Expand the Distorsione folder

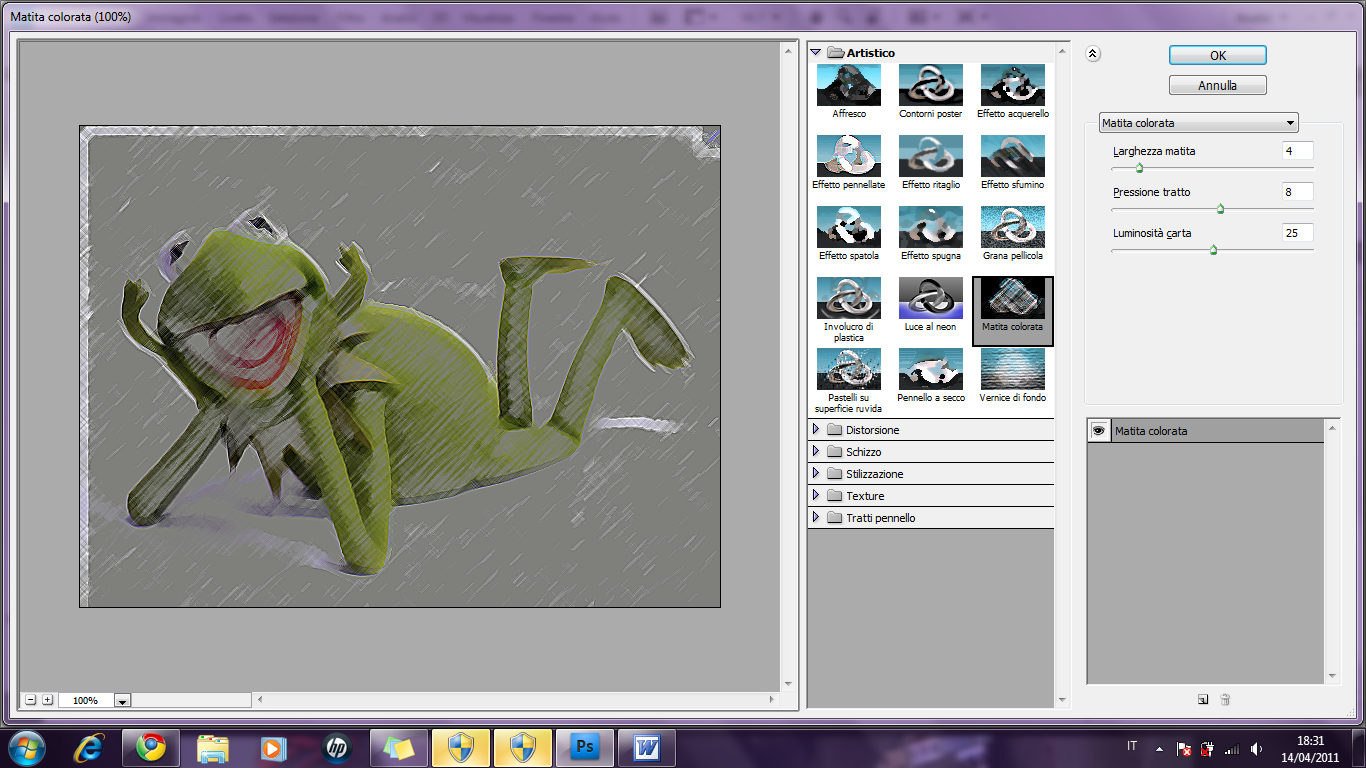click(x=816, y=430)
